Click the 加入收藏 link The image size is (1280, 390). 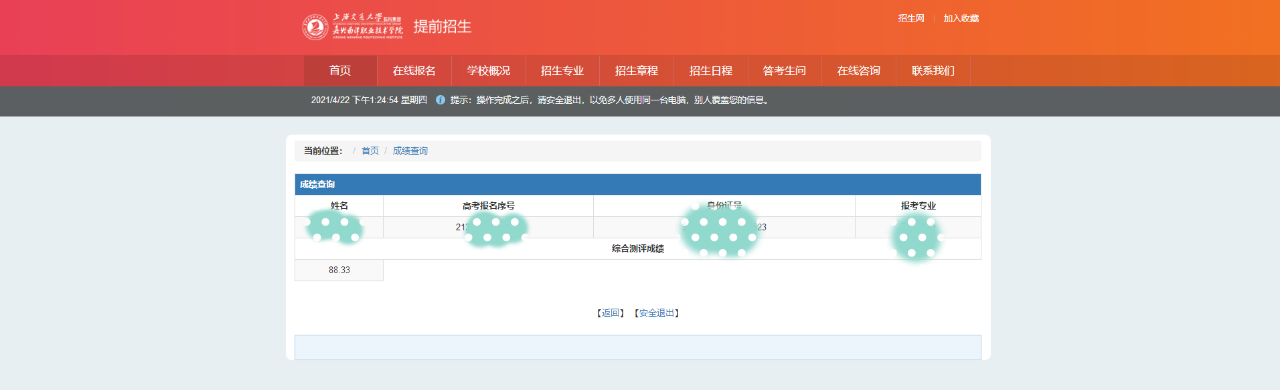pos(961,18)
